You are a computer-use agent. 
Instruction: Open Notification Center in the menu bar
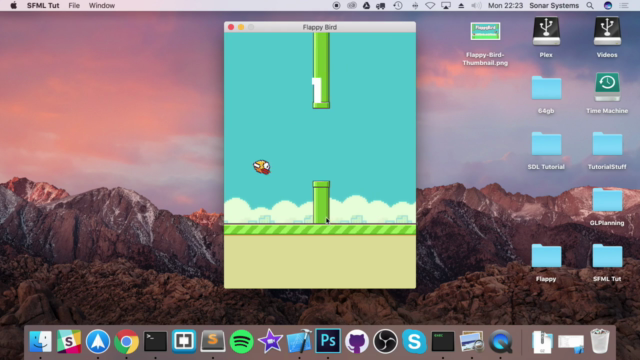click(x=624, y=5)
